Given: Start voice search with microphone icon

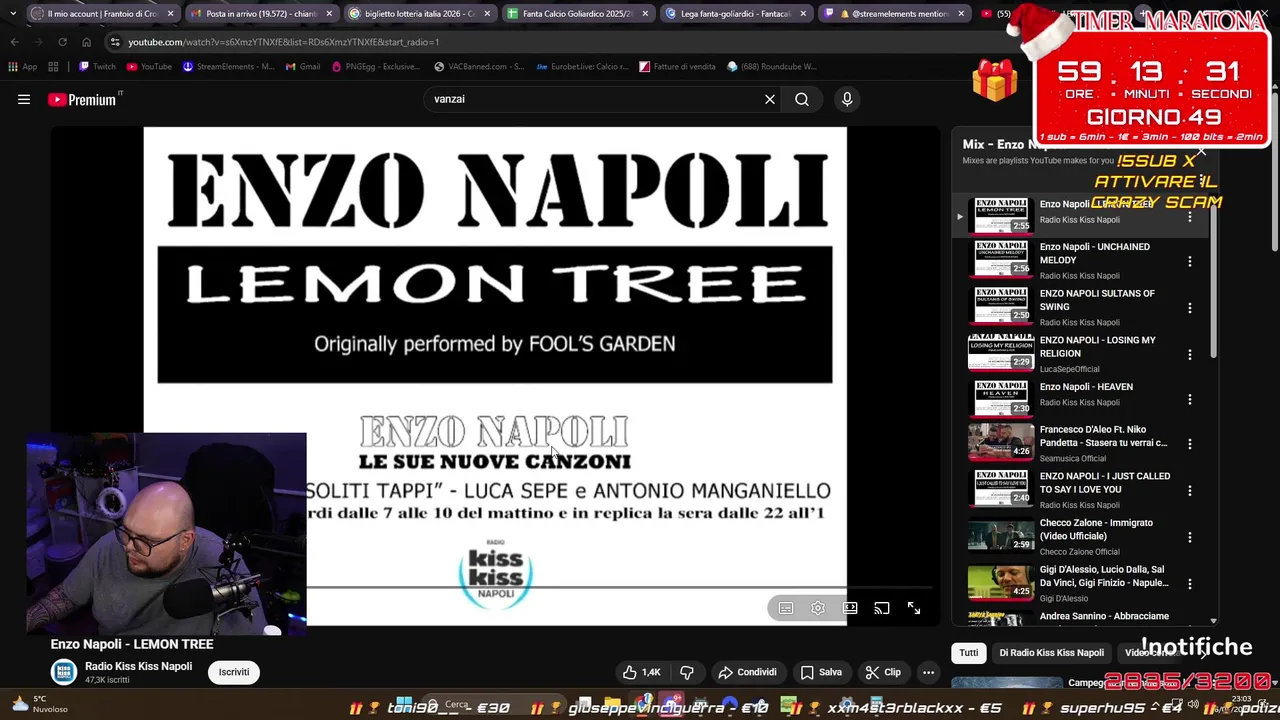Looking at the screenshot, I should (847, 99).
